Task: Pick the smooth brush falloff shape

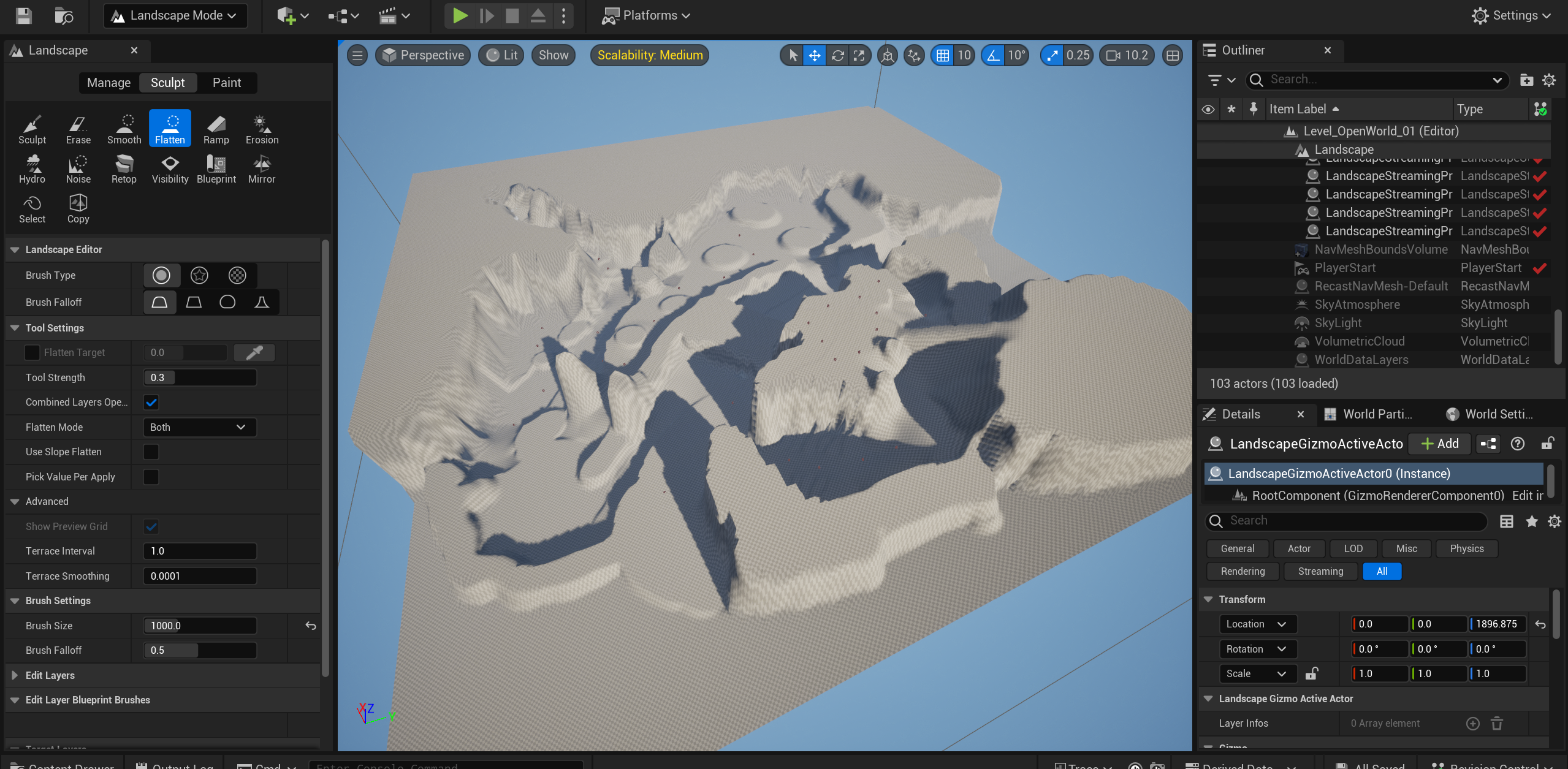Action: pos(159,302)
